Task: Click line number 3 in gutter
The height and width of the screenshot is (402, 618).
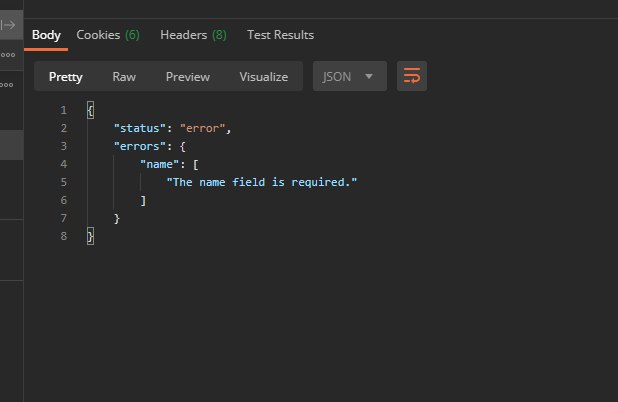Action: [x=64, y=146]
